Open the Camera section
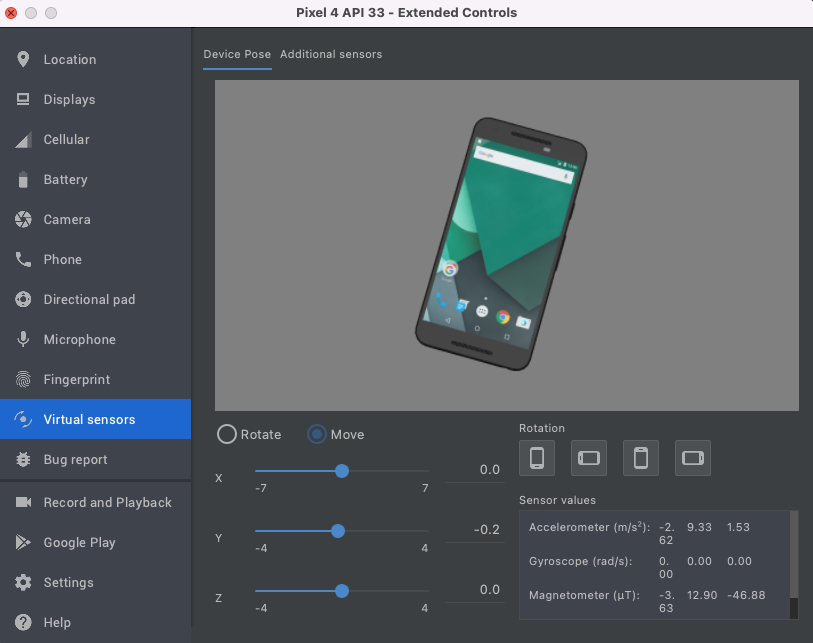Image resolution: width=813 pixels, height=643 pixels. click(95, 219)
